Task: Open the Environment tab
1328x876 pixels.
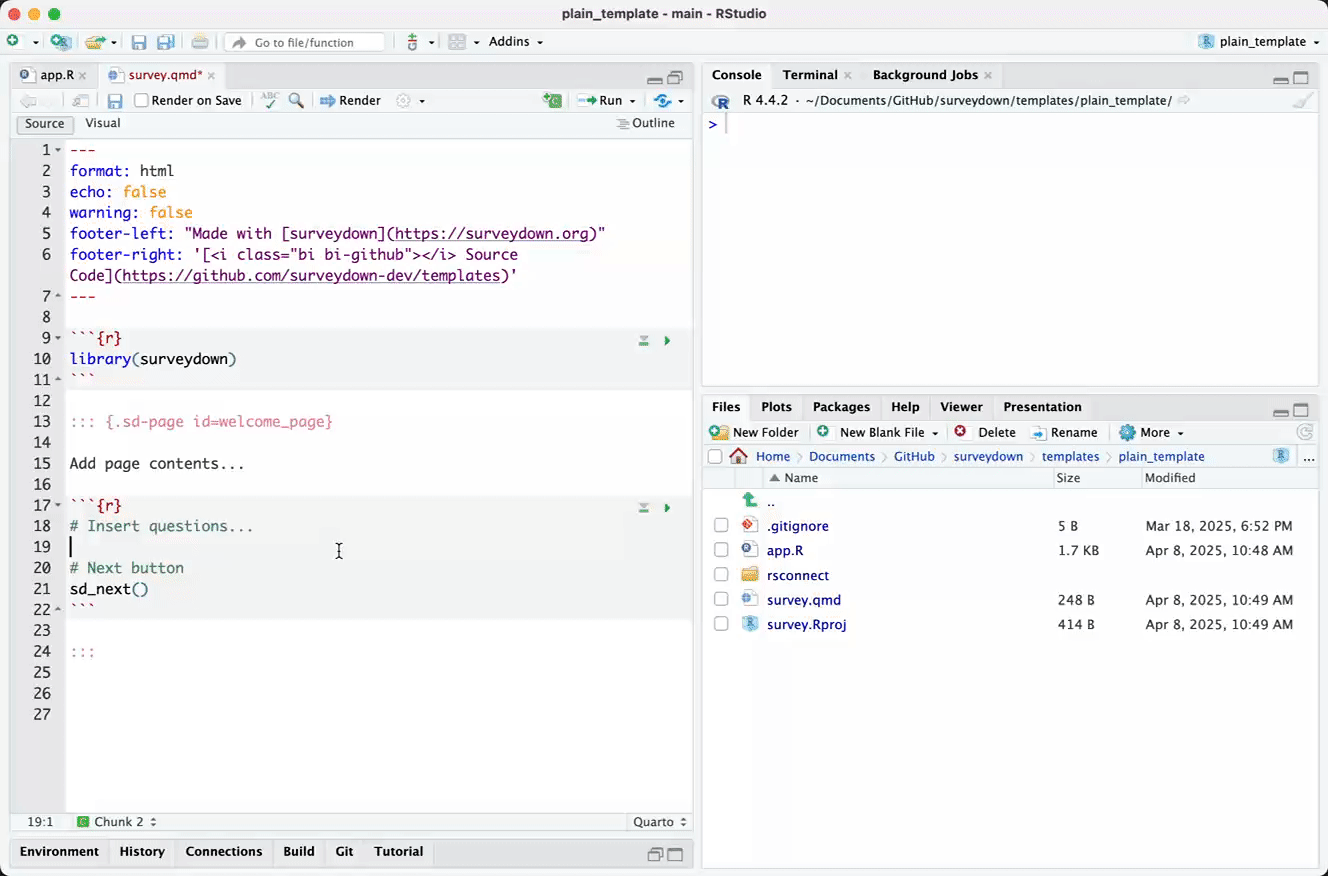Action: [x=59, y=852]
